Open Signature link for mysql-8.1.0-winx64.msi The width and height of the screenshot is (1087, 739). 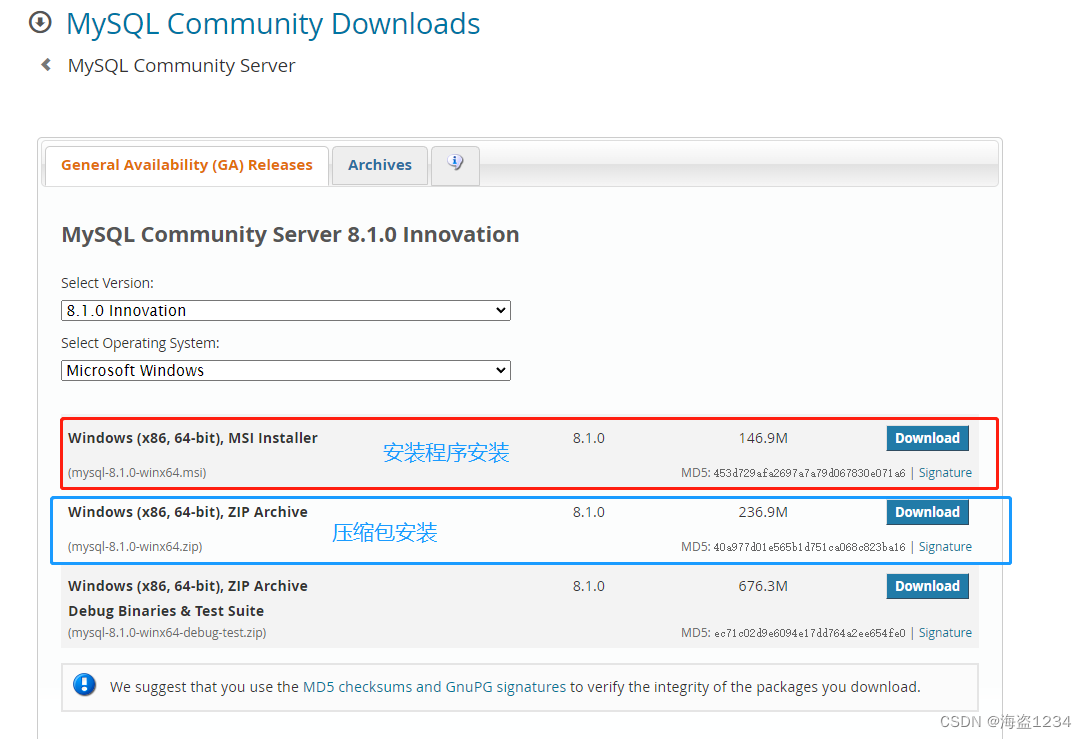click(x=945, y=473)
